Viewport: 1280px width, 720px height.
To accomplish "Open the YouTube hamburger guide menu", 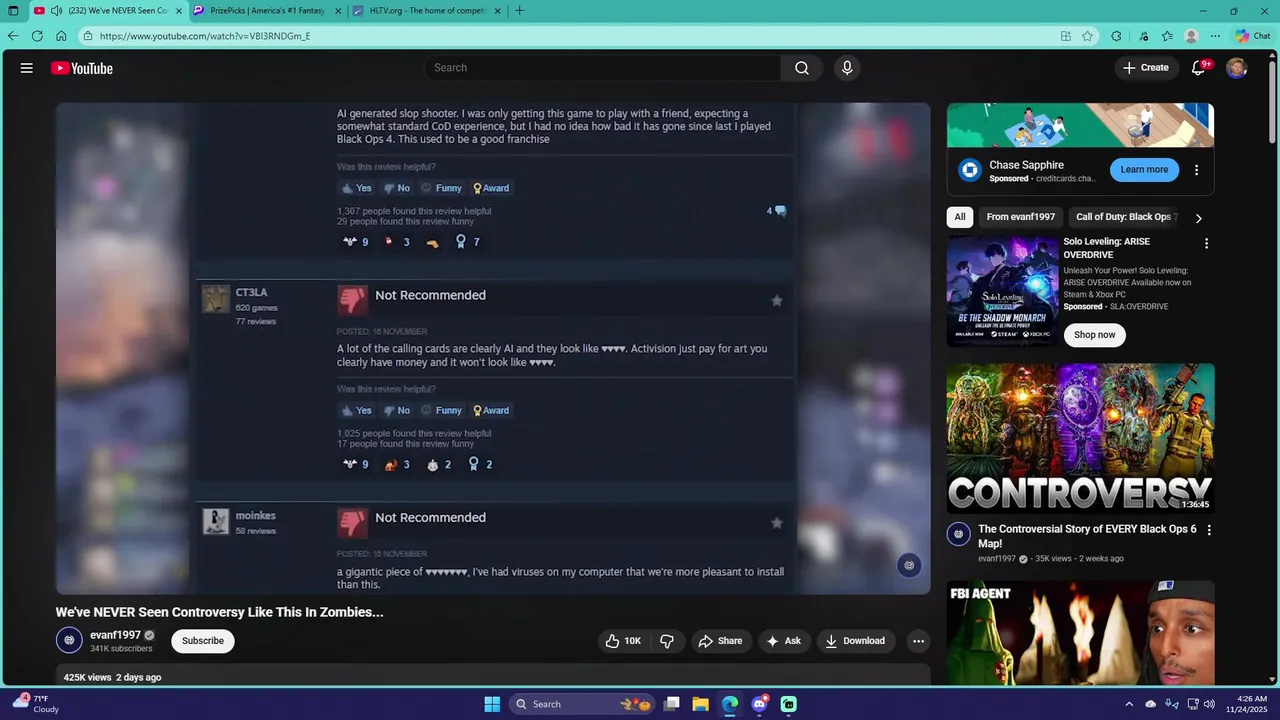I will [x=27, y=68].
